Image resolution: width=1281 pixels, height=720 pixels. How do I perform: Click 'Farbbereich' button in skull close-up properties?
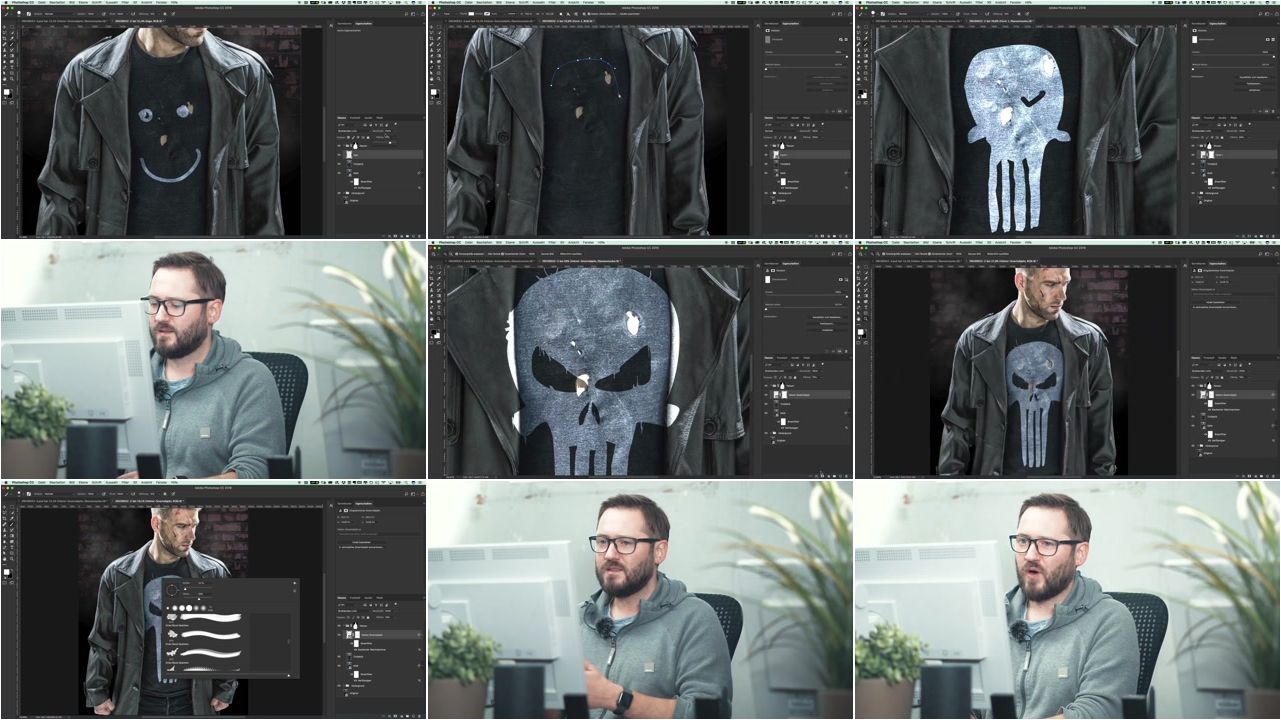827,323
